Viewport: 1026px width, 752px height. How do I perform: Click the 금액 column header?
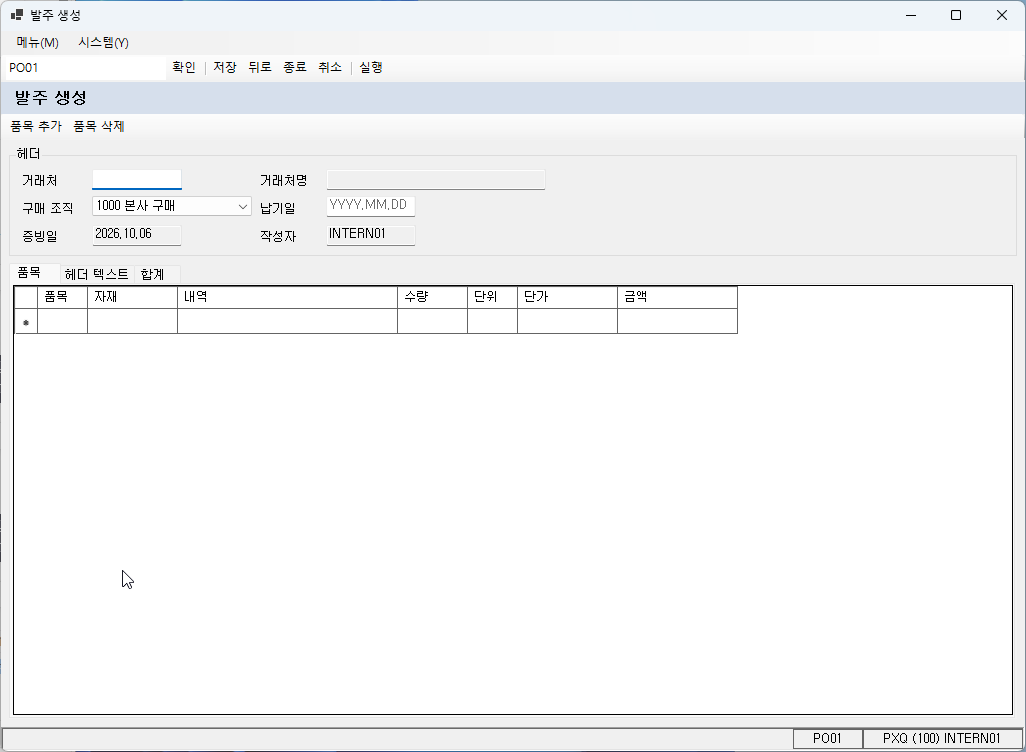pos(677,297)
